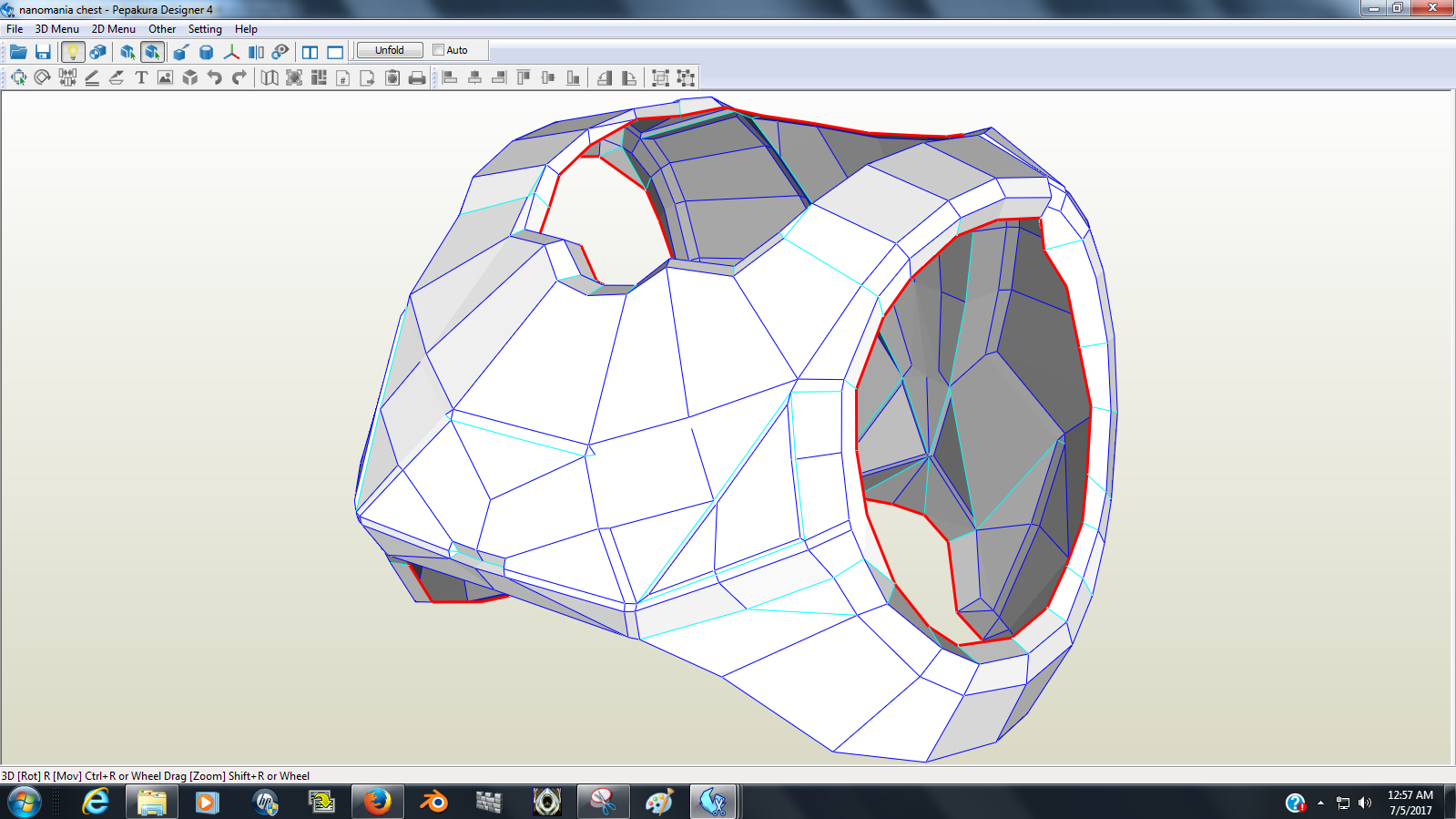Click the show axes icon in toolbar
The height and width of the screenshot is (819, 1456).
[x=231, y=52]
